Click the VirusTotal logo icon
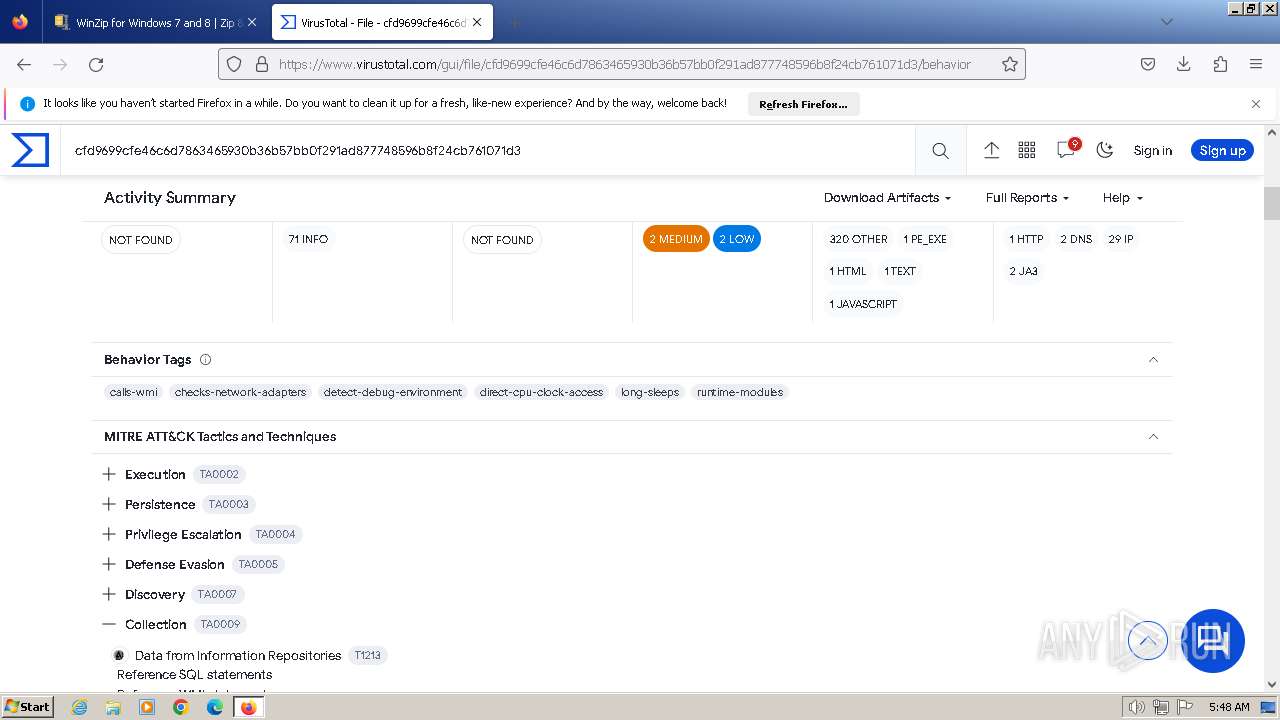The width and height of the screenshot is (1280, 720). coord(30,150)
